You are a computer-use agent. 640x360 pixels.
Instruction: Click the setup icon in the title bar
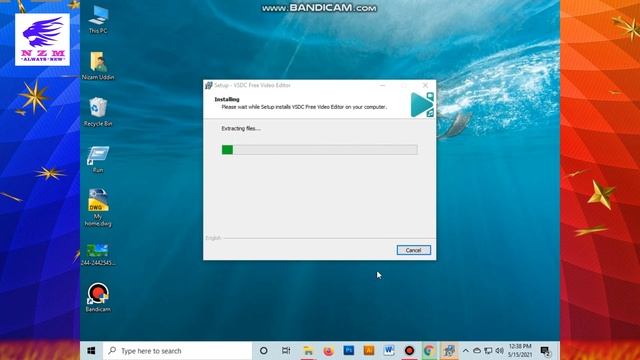[209, 85]
